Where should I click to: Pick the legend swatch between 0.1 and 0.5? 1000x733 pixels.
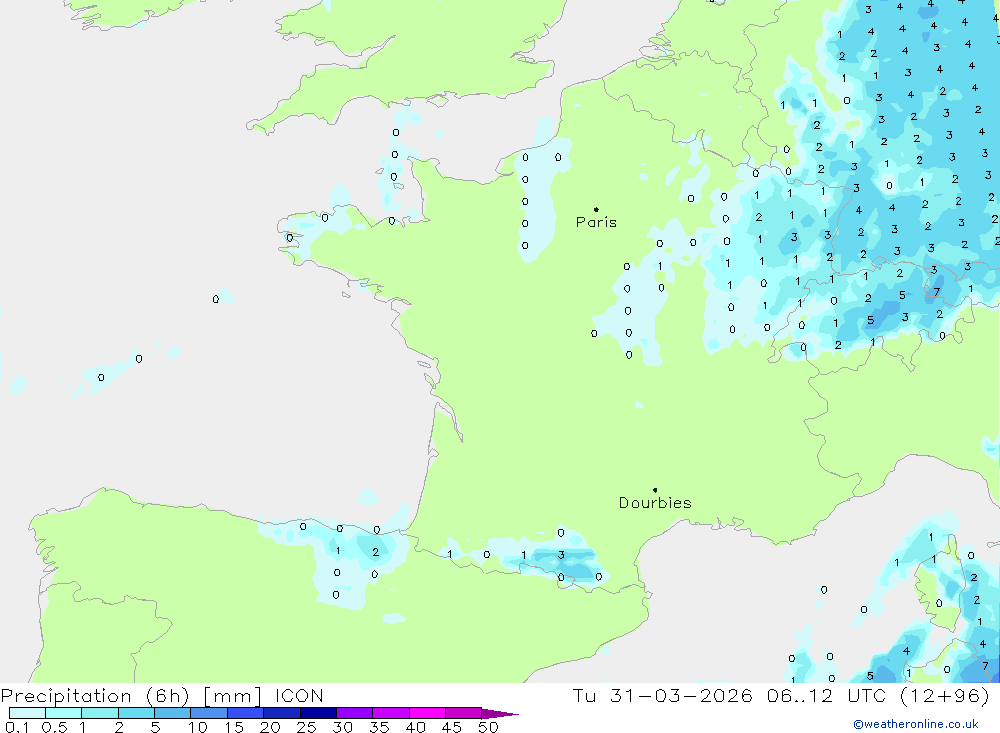coord(27,713)
